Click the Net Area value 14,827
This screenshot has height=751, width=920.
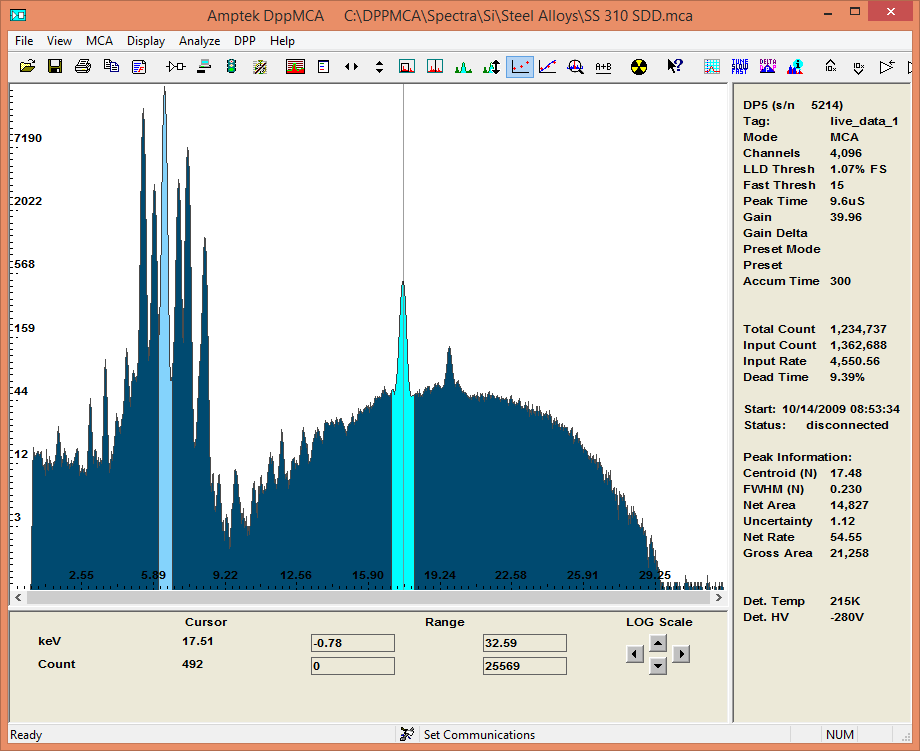[x=849, y=505]
